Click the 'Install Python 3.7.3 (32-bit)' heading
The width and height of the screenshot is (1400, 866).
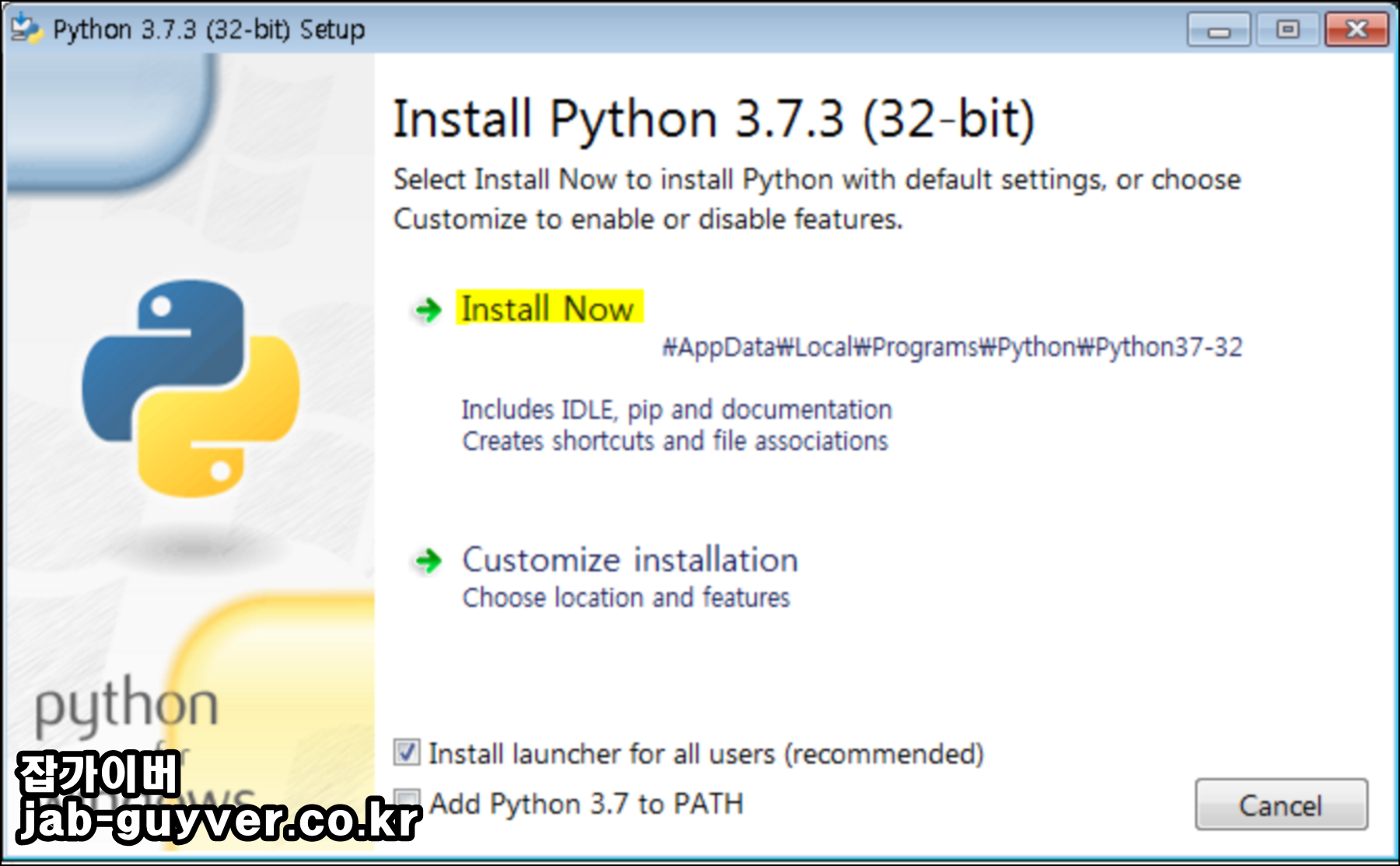coord(714,119)
